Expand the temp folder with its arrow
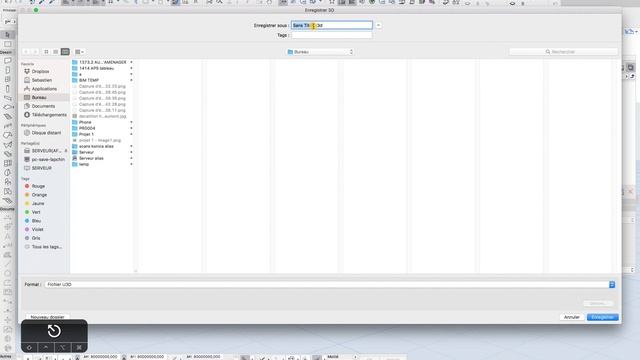Screen dimensions: 640x360 (131, 164)
